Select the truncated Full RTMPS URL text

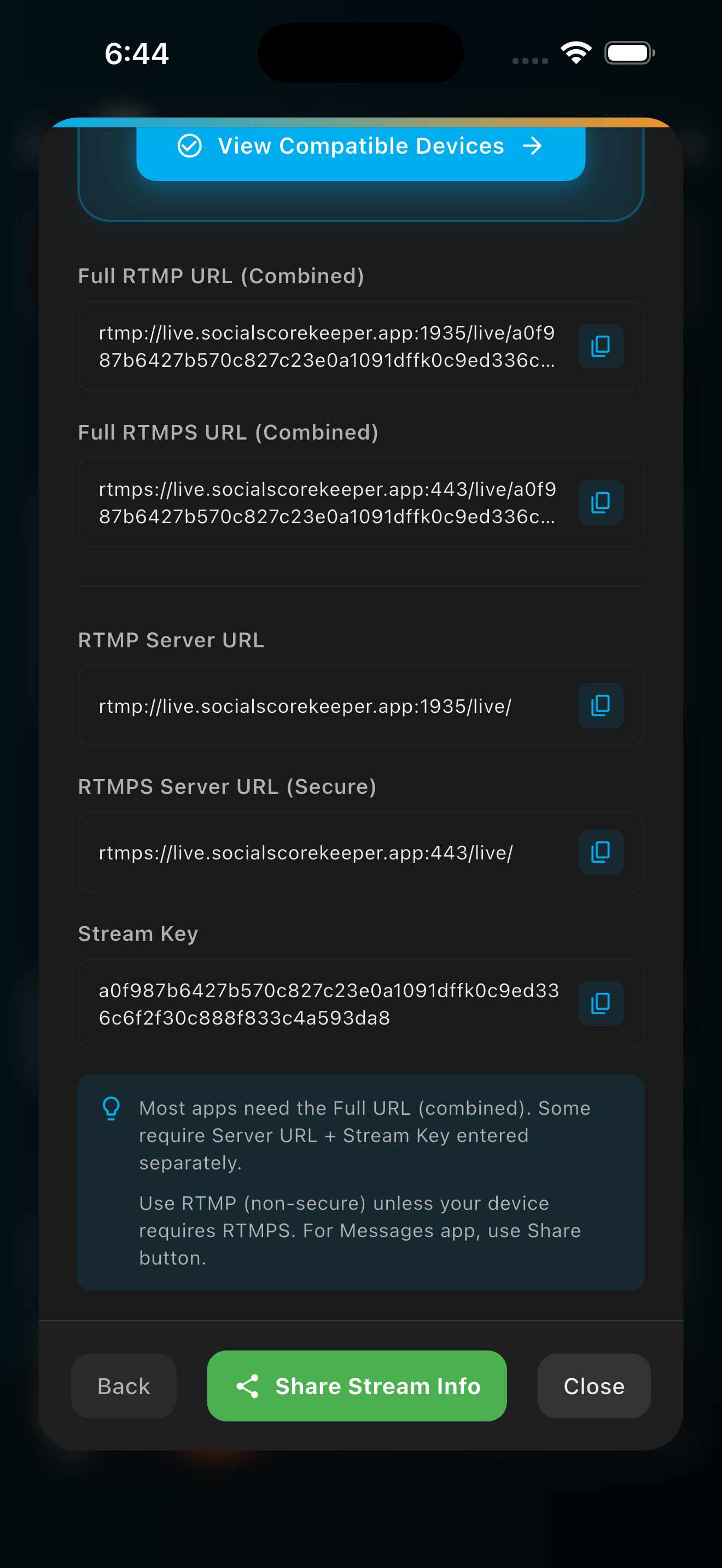329,502
